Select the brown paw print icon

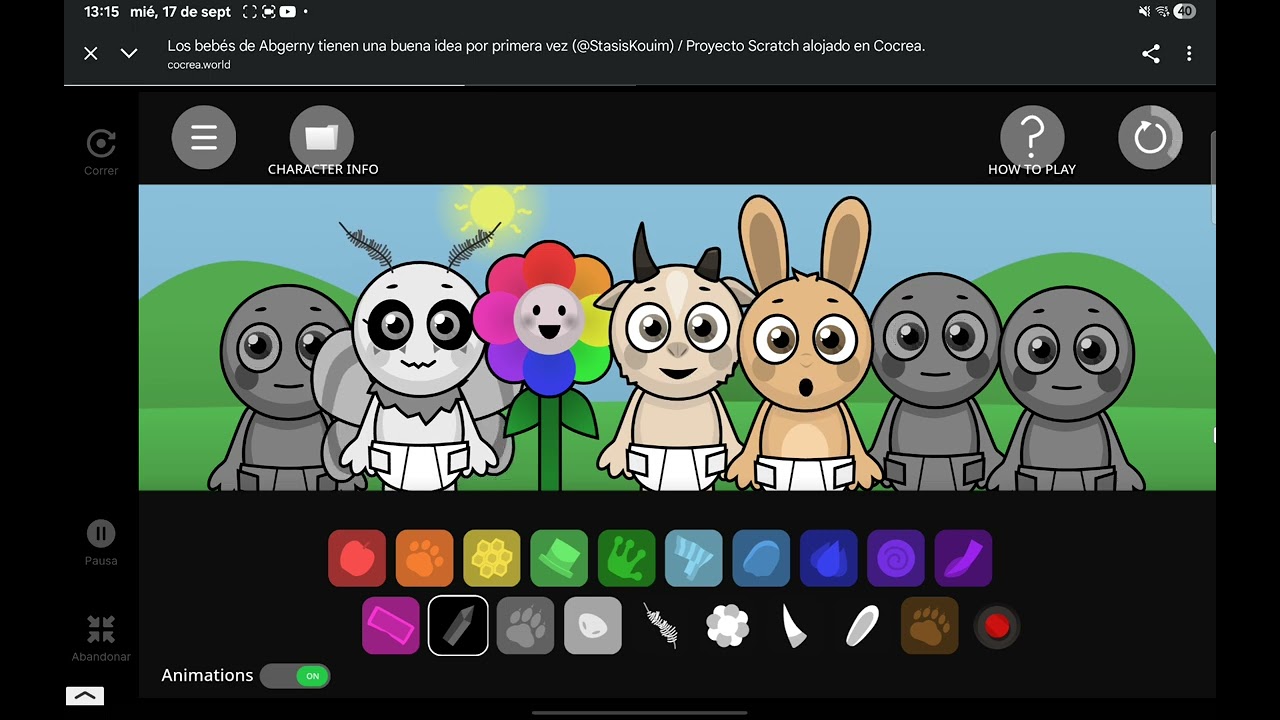[x=930, y=626]
